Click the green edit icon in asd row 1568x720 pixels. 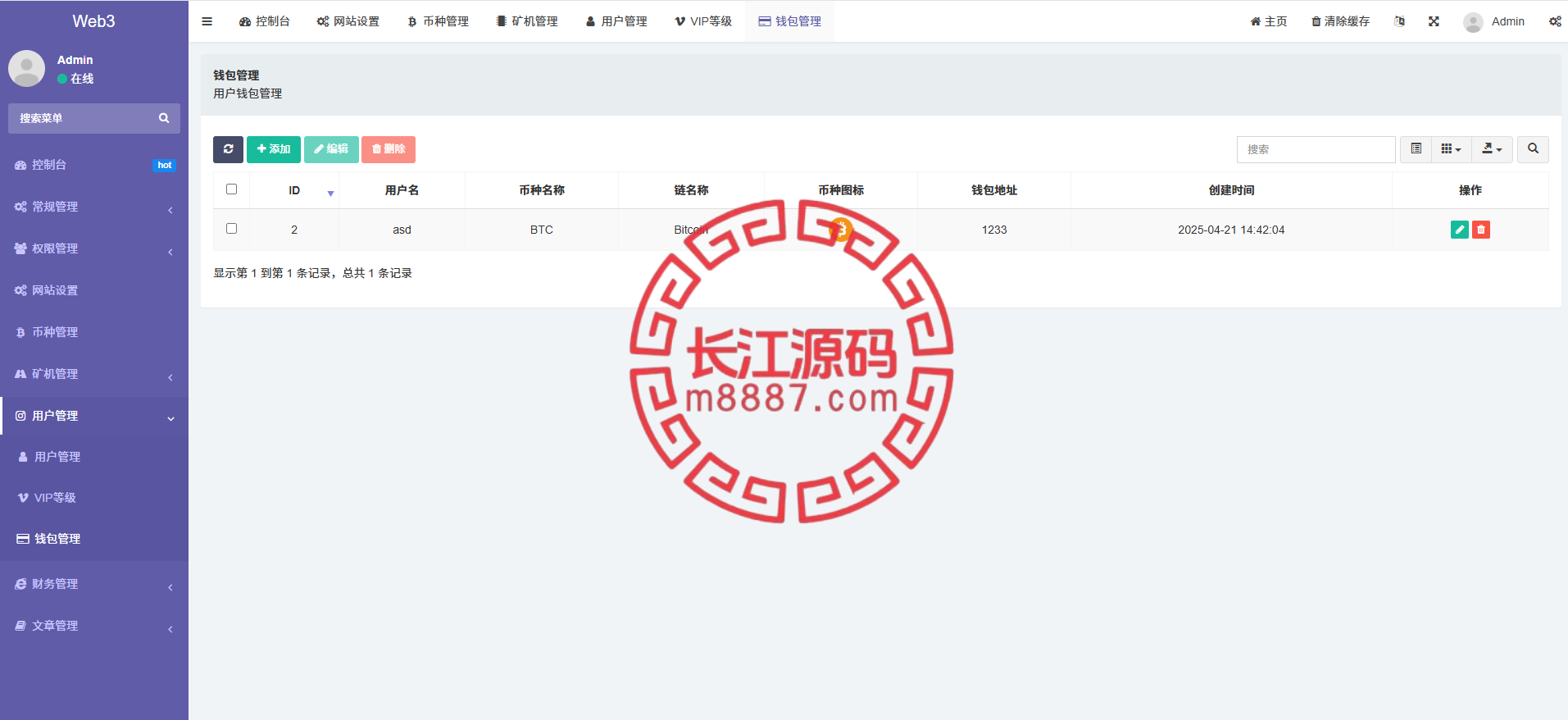point(1460,230)
